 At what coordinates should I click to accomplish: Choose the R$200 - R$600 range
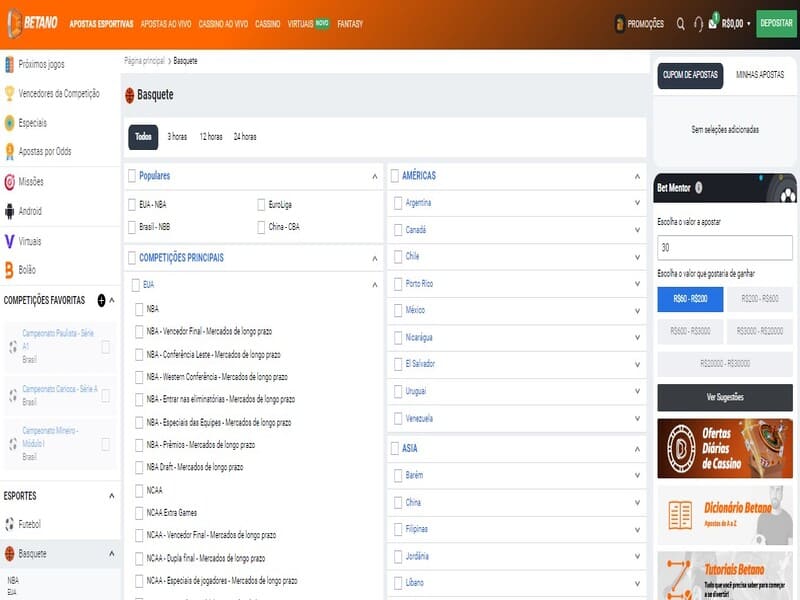(760, 299)
